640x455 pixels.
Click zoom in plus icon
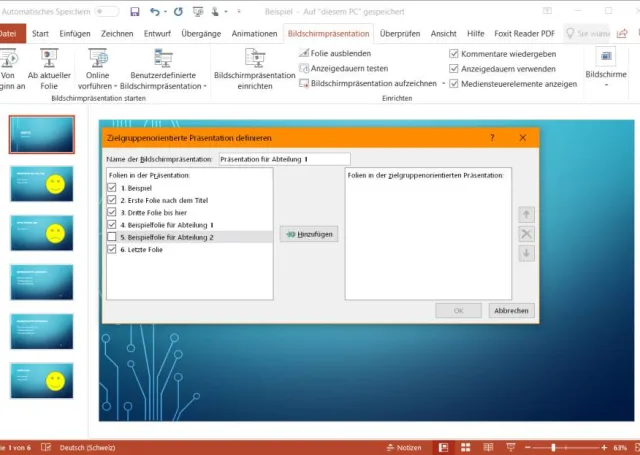click(x=604, y=448)
